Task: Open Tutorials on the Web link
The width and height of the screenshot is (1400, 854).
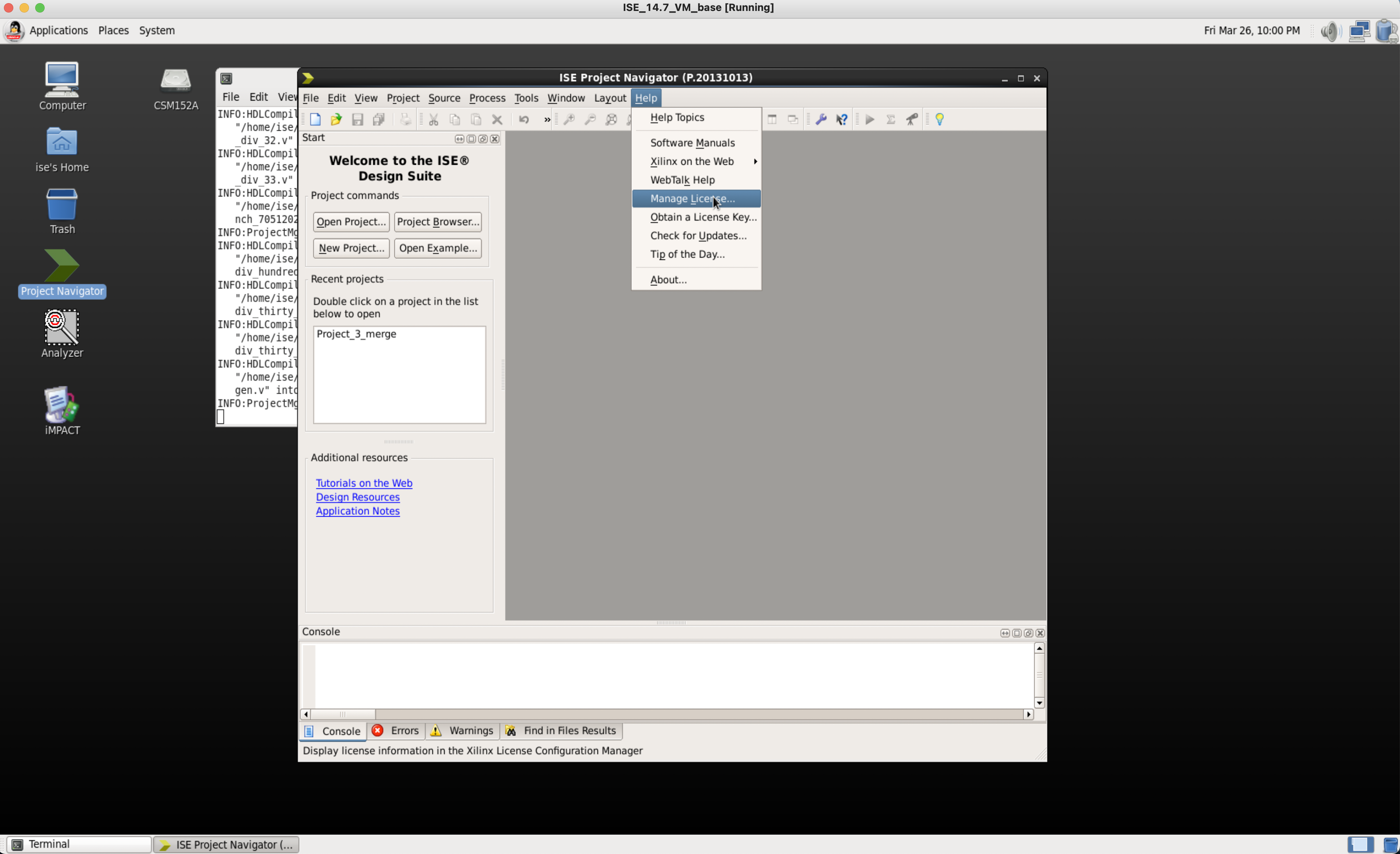Action: tap(363, 483)
